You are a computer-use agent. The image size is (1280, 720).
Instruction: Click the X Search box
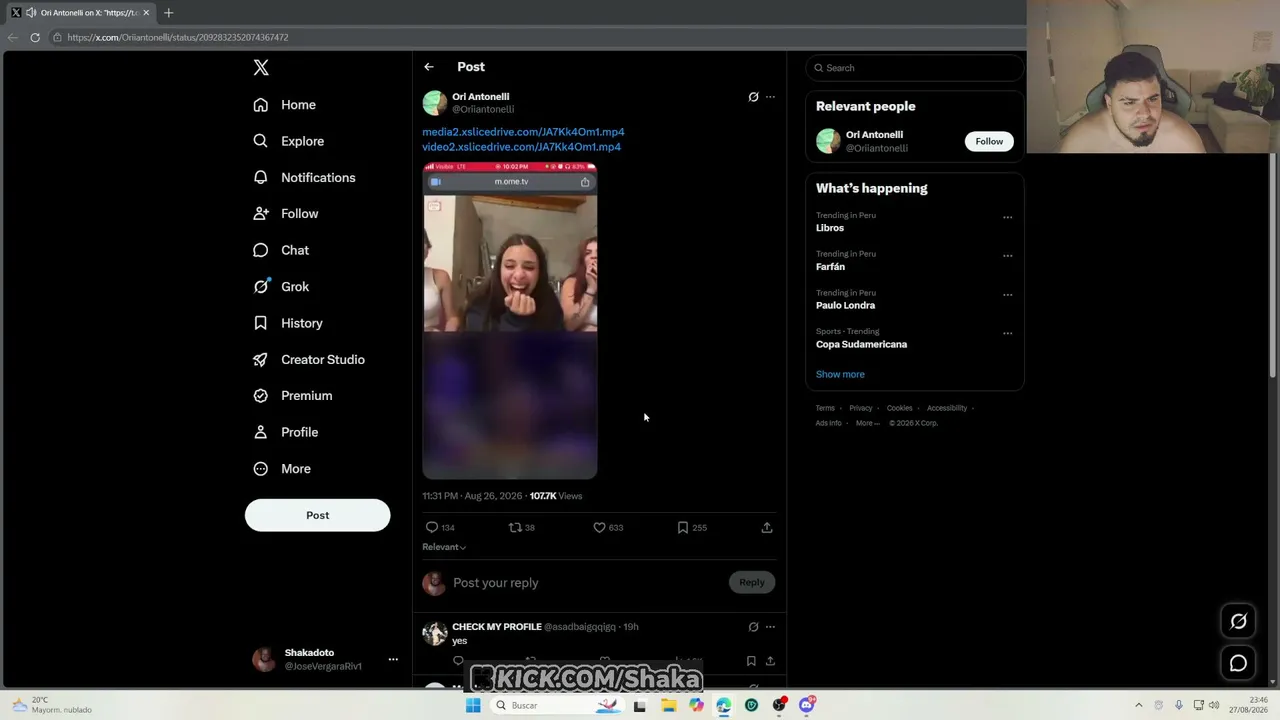[915, 68]
